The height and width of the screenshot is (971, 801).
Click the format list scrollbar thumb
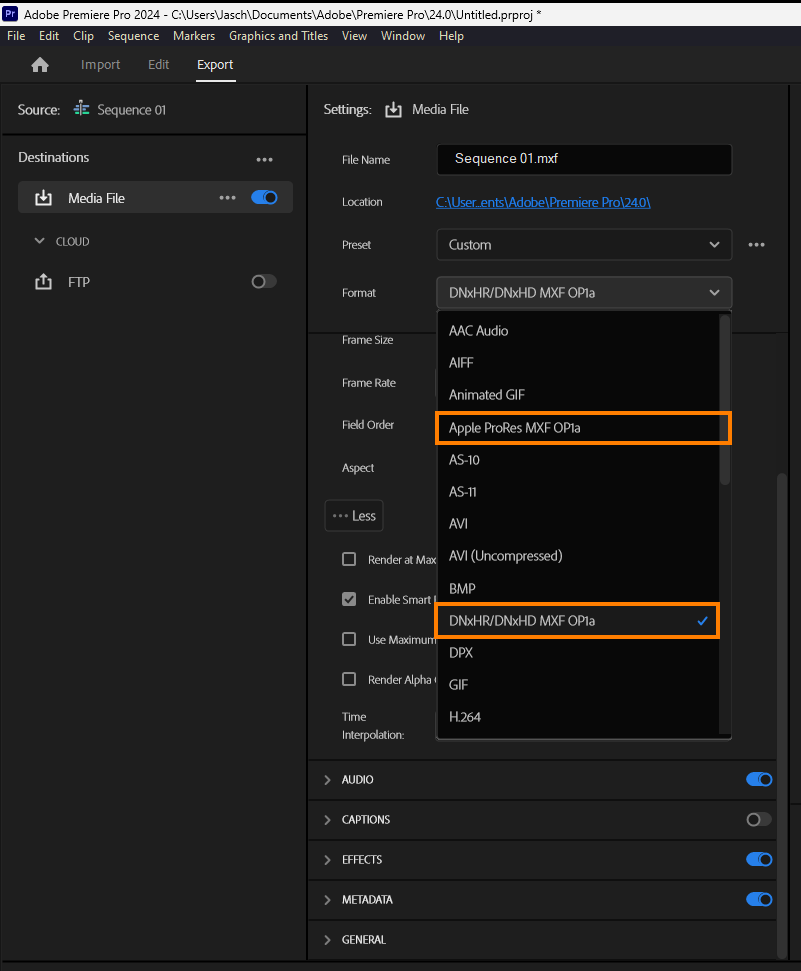(724, 400)
